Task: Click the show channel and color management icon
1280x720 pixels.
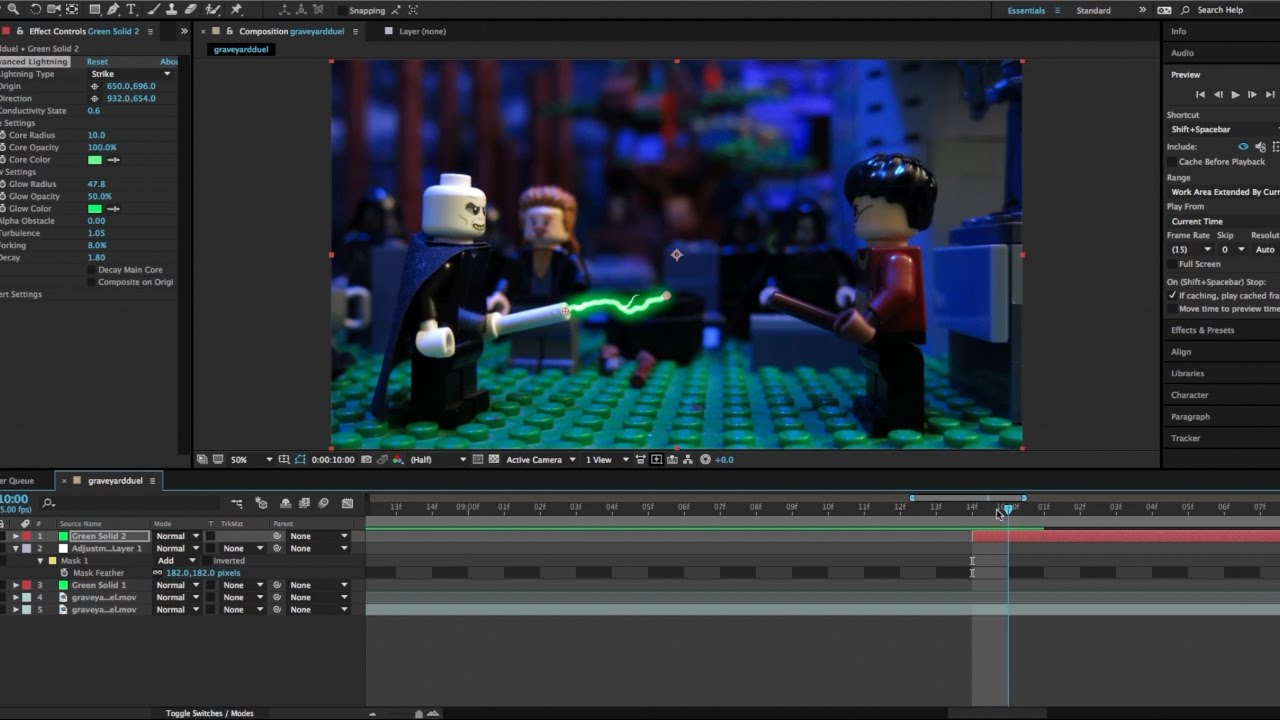Action: point(398,460)
